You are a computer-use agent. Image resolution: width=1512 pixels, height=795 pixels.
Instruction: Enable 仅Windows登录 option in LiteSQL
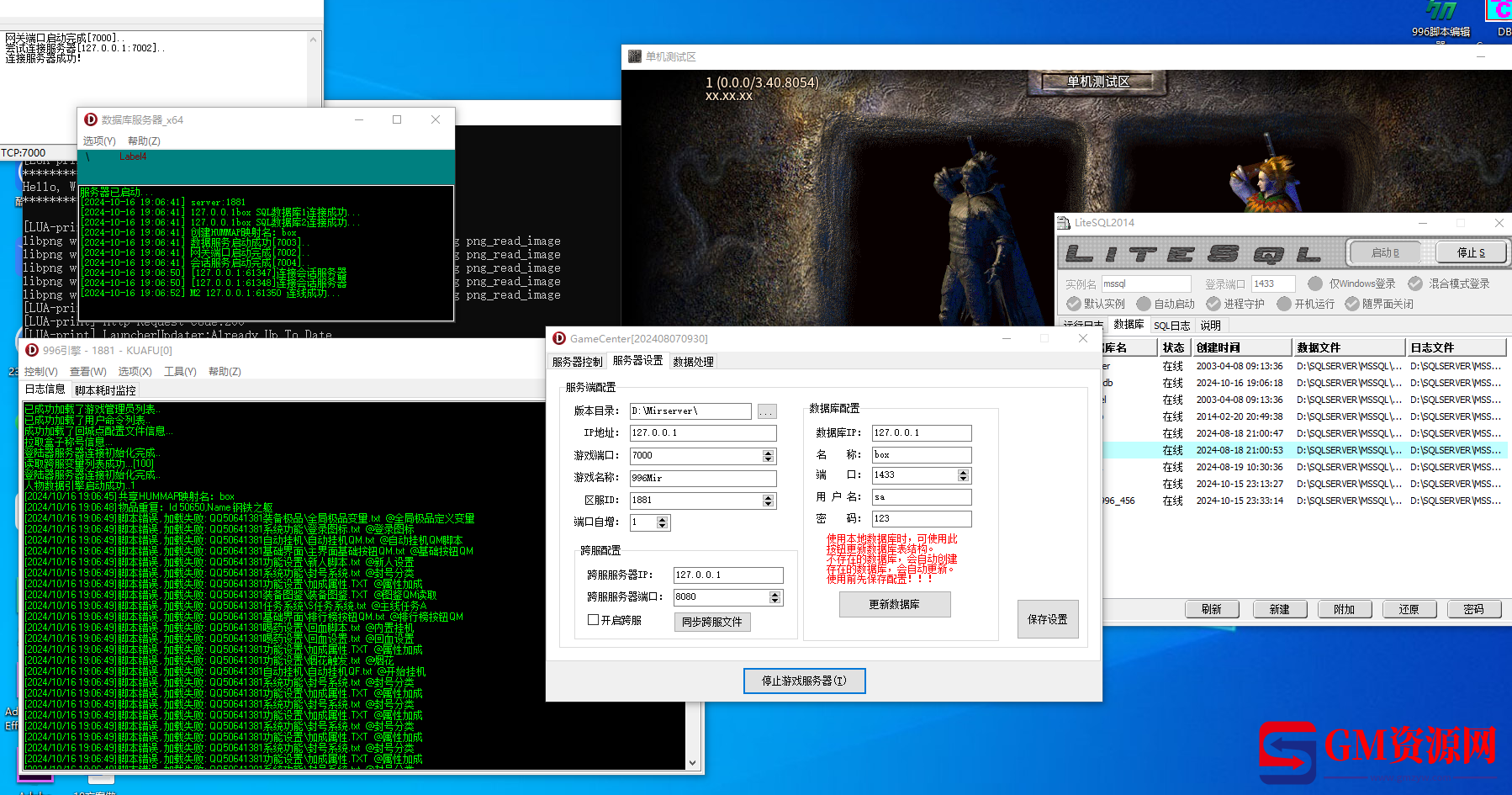coord(1315,284)
